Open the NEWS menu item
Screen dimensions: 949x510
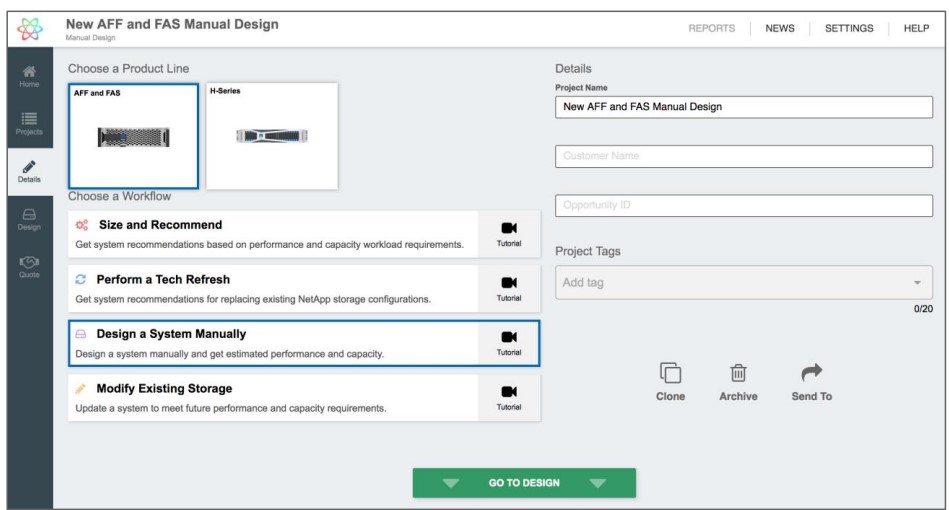779,28
